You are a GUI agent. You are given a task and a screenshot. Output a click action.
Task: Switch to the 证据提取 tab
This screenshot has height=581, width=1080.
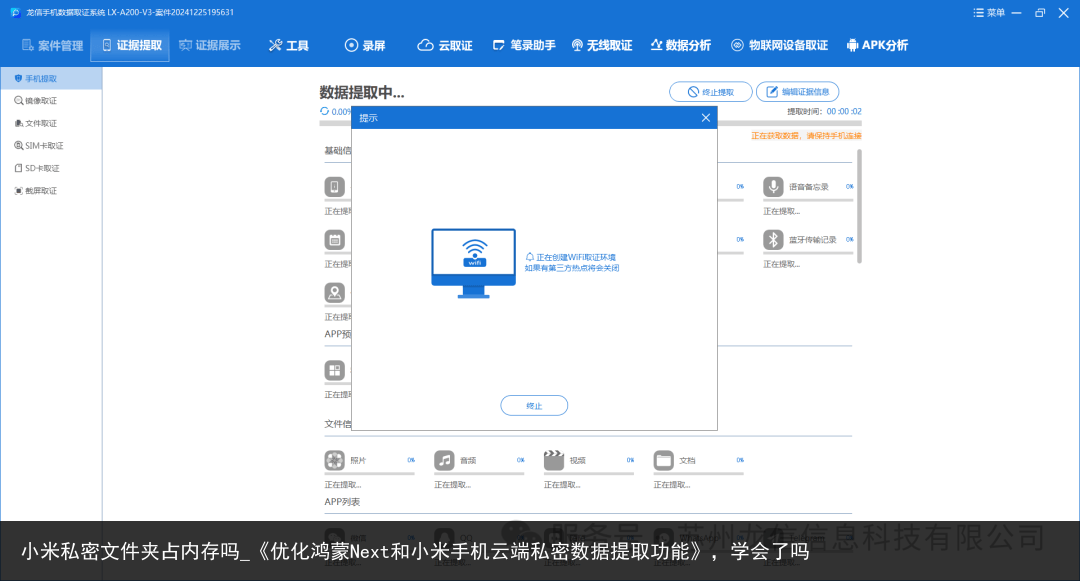pyautogui.click(x=131, y=45)
